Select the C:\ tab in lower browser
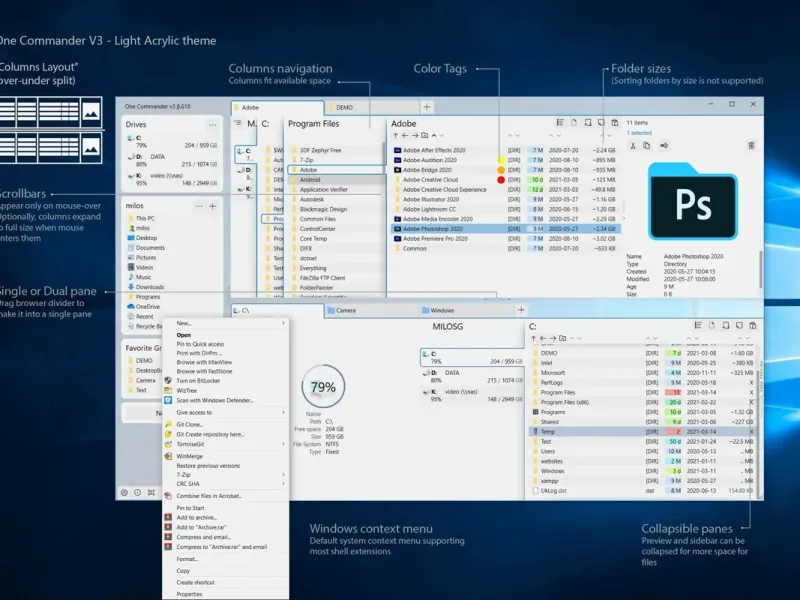 [278, 310]
